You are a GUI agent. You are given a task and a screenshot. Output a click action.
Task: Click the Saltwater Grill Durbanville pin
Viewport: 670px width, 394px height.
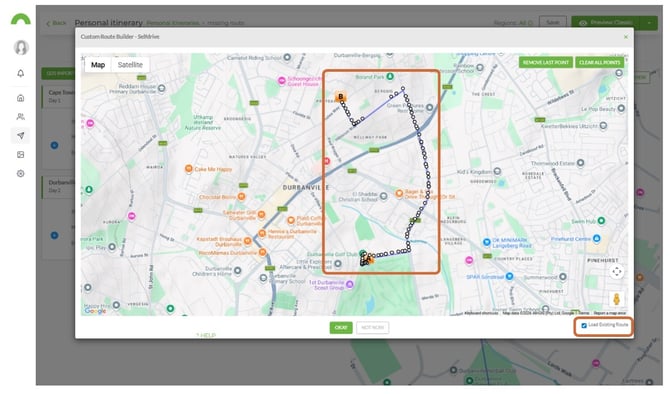(261, 215)
